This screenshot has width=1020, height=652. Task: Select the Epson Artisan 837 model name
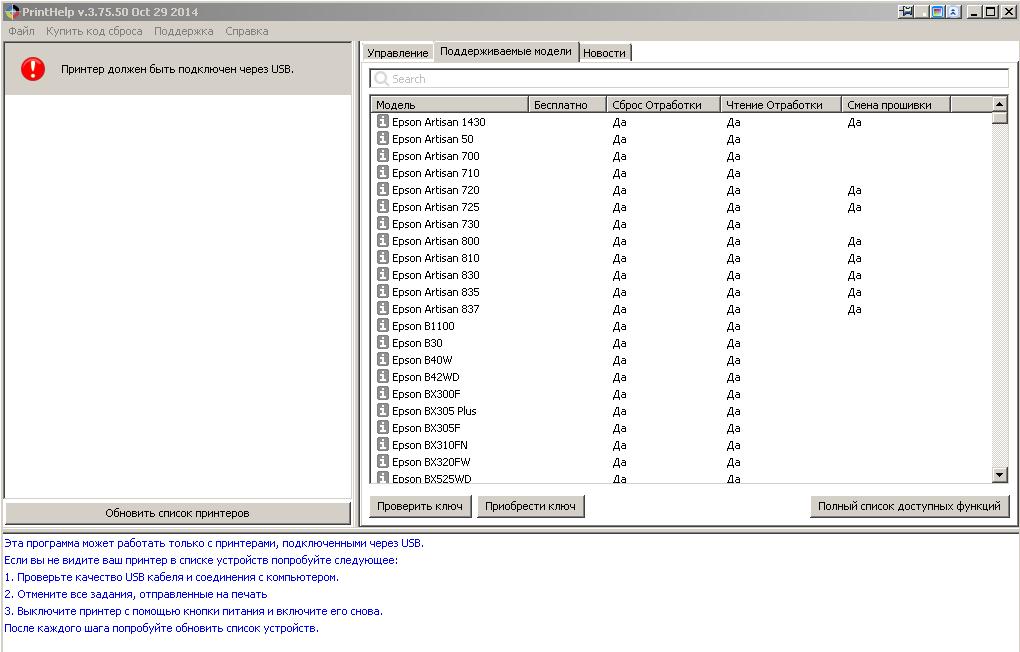tap(435, 309)
